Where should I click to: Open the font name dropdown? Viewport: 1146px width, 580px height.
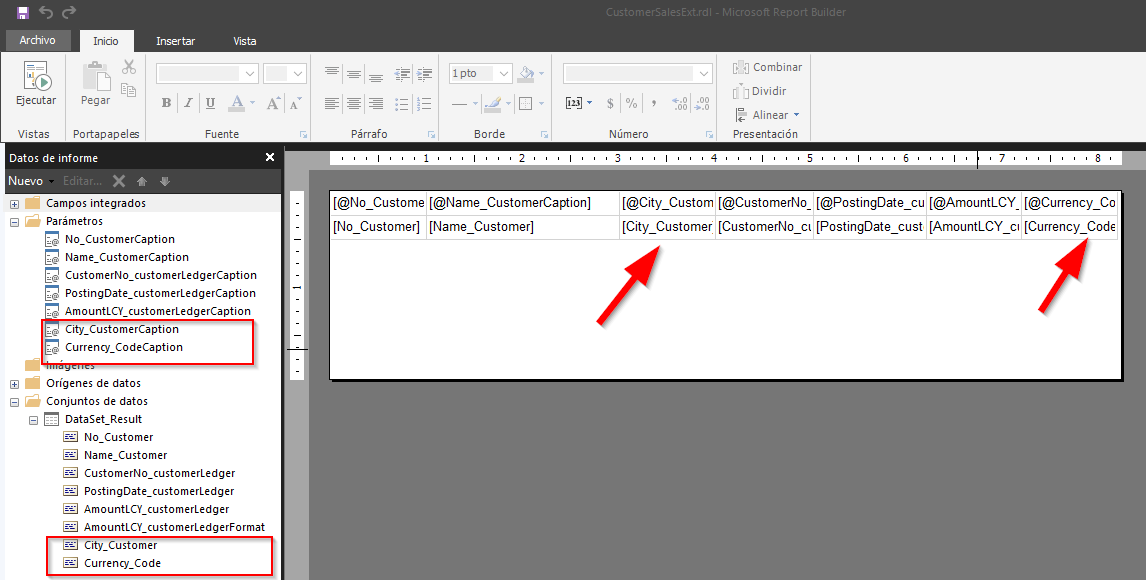tap(250, 73)
